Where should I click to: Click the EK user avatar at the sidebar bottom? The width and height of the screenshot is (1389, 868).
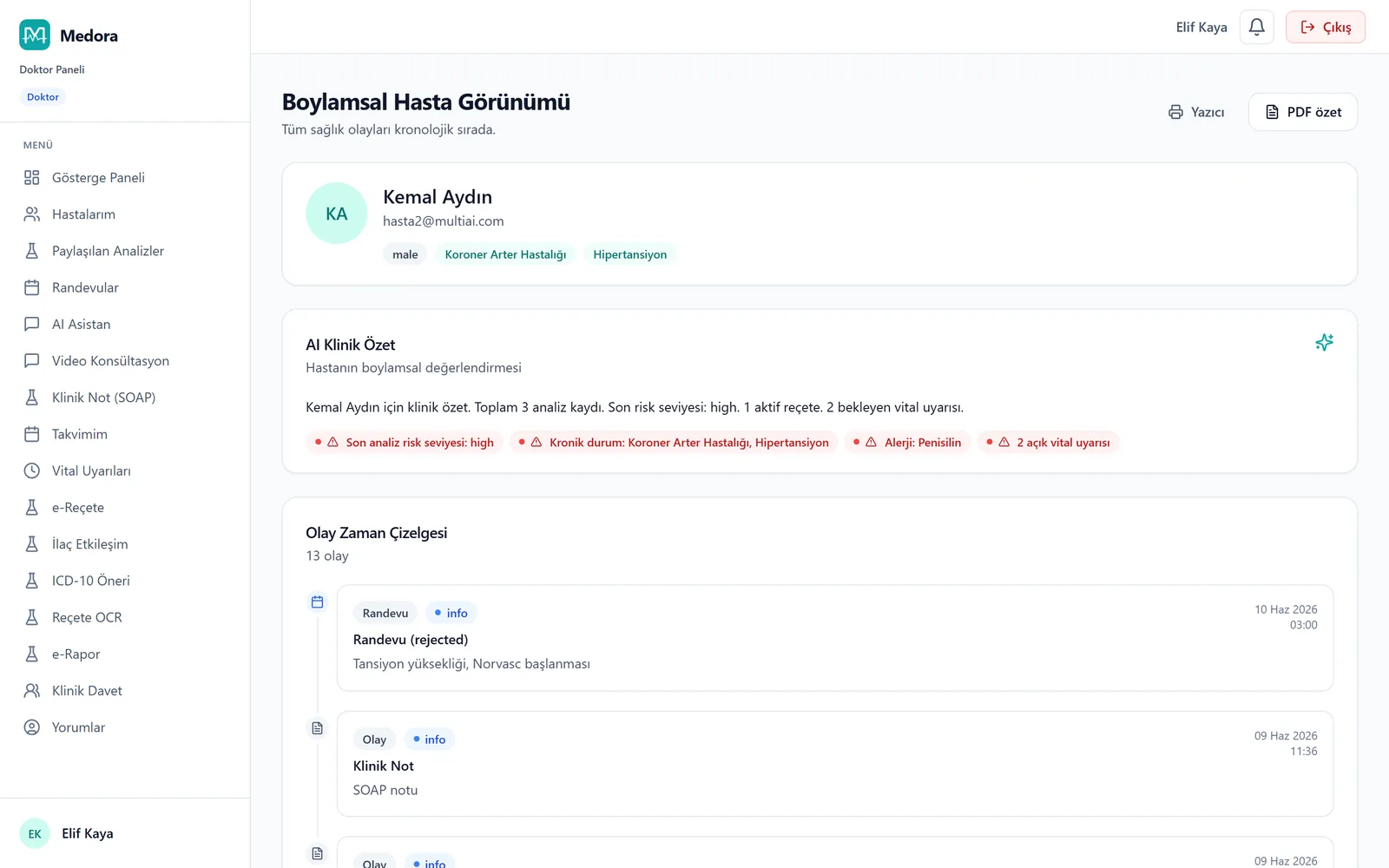[x=35, y=834]
